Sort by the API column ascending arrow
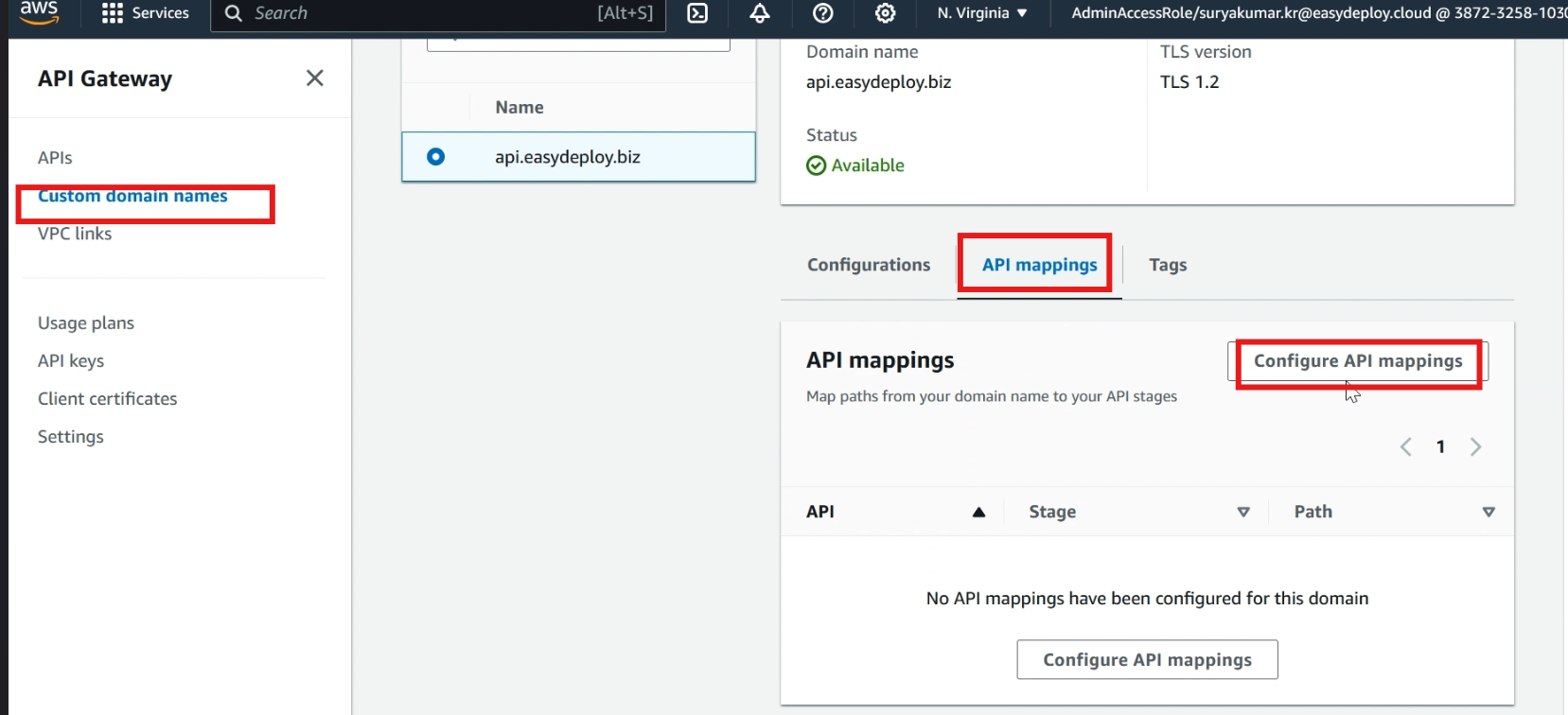The width and height of the screenshot is (1568, 715). (x=978, y=513)
